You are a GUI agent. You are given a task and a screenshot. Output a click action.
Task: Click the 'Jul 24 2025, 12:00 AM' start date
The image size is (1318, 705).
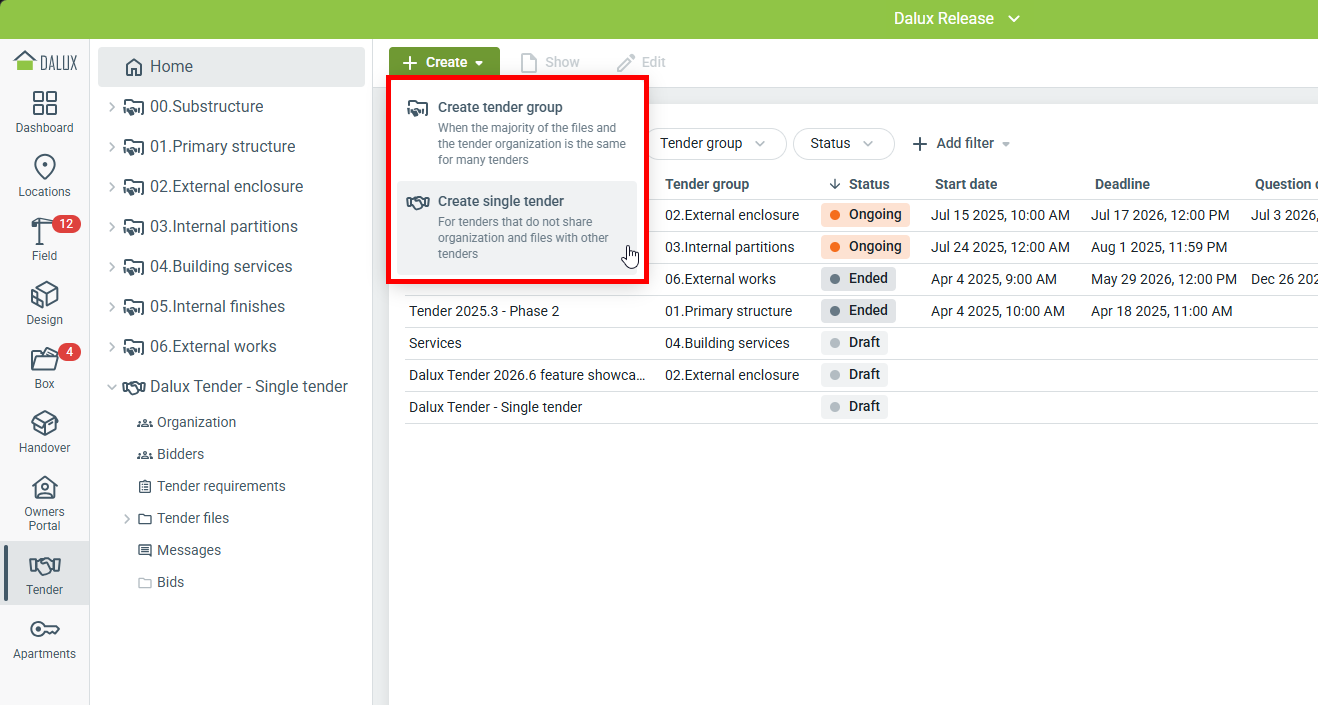tap(1000, 247)
